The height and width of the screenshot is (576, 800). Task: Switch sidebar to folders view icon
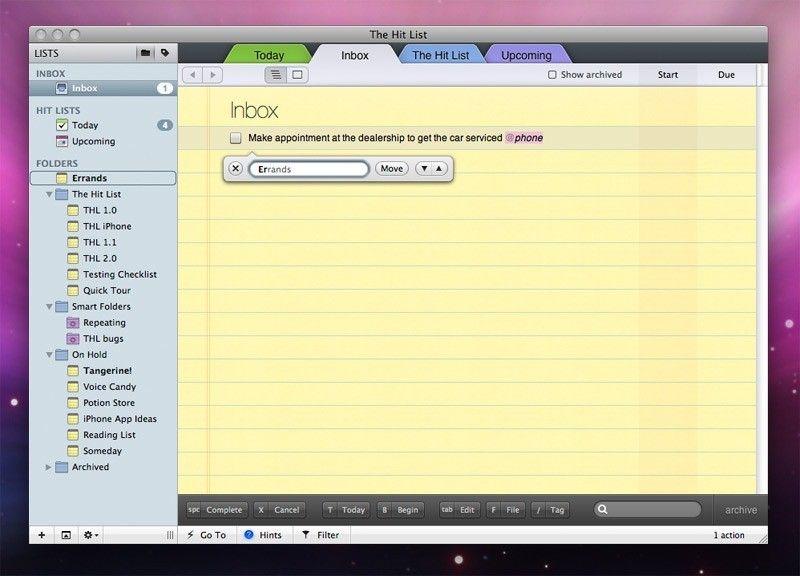145,53
